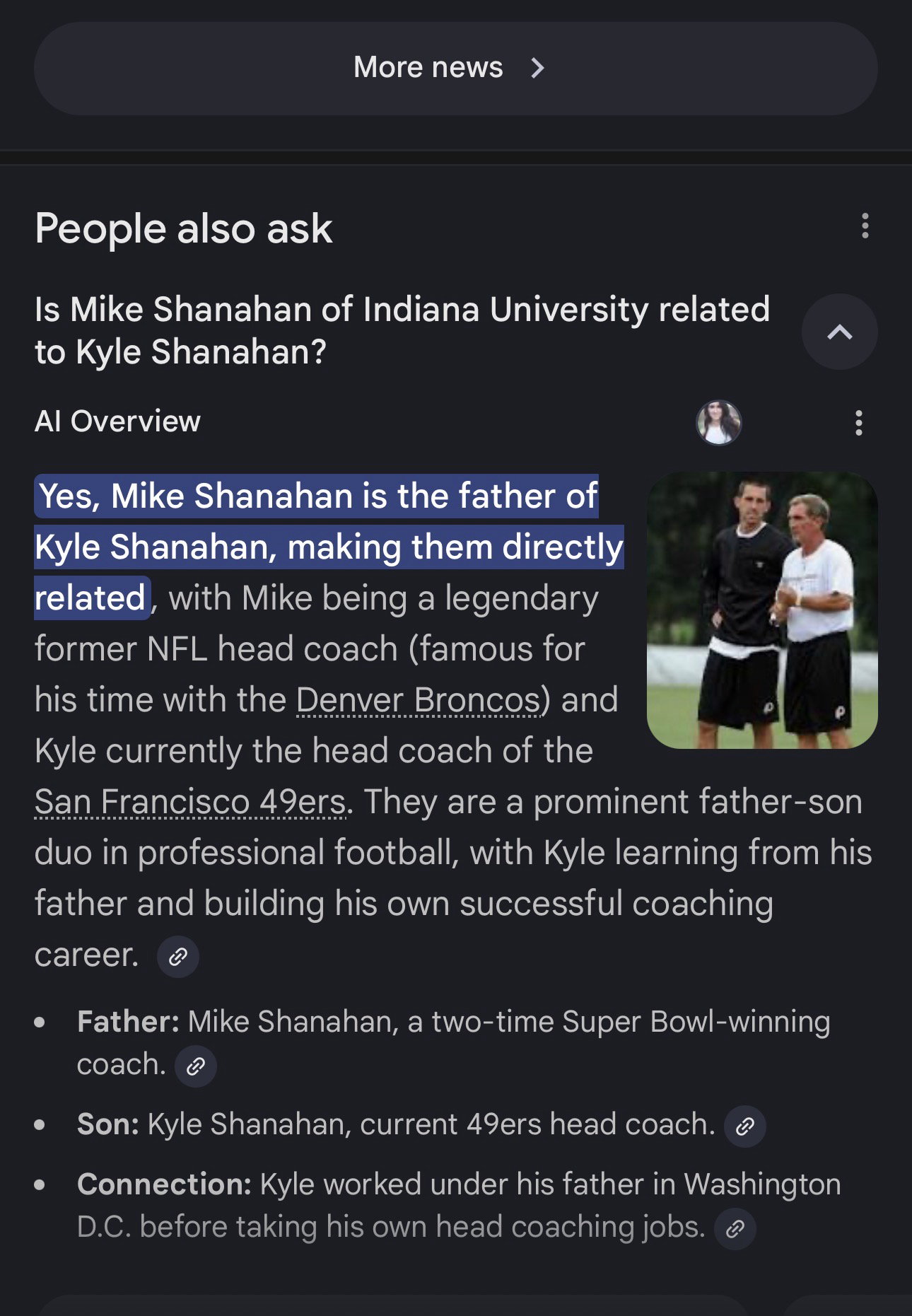Open the photo of the two coaches

click(x=762, y=610)
